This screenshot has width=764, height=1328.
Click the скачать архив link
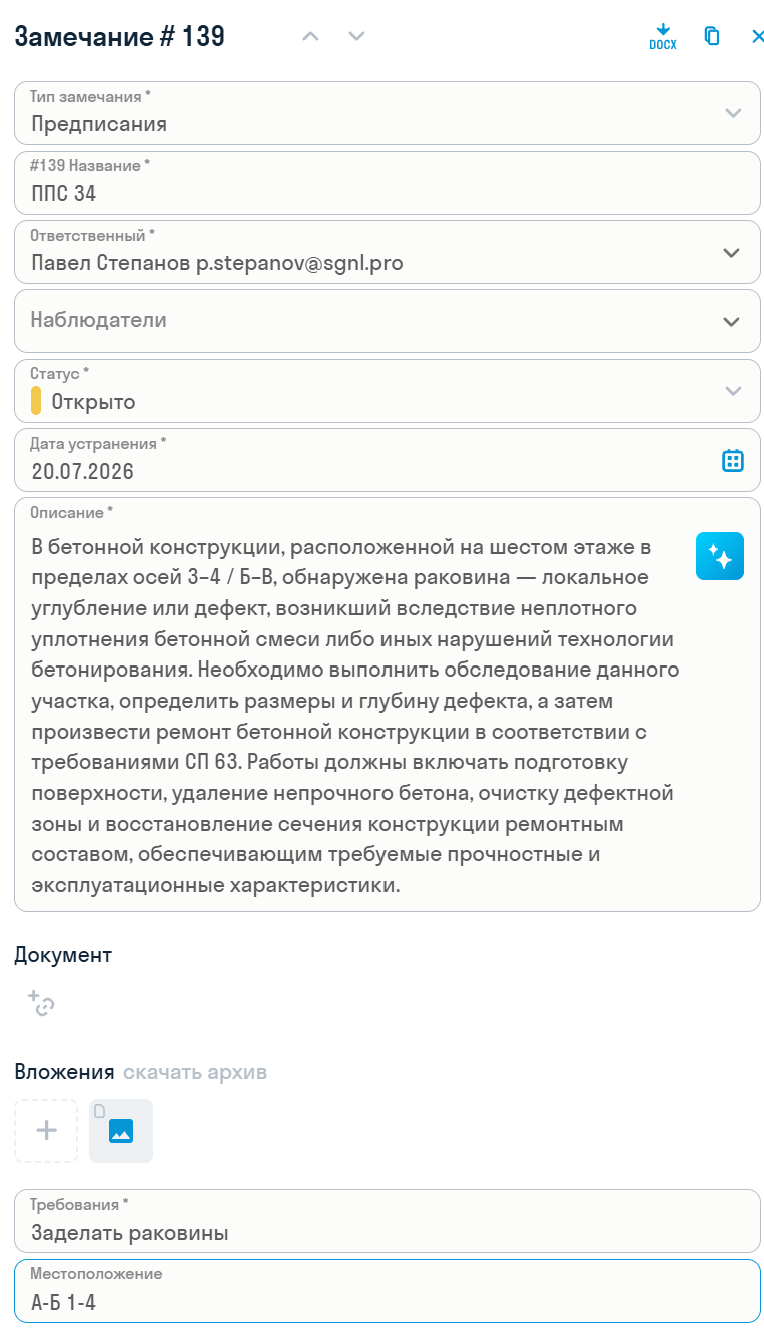pyautogui.click(x=195, y=1072)
